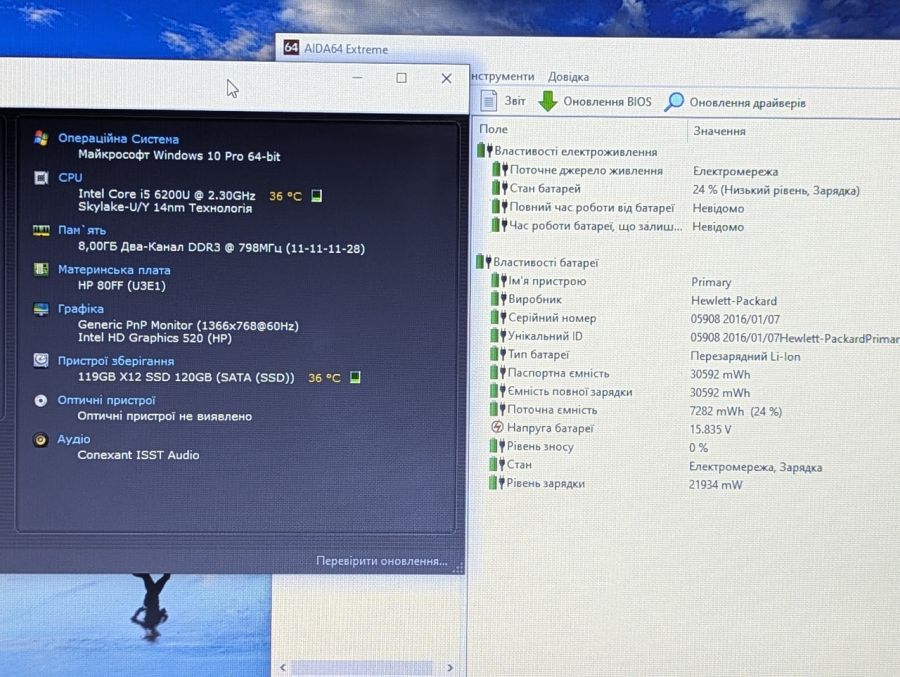Click battery icon beside Рівень зносу
The height and width of the screenshot is (677, 900).
point(497,446)
